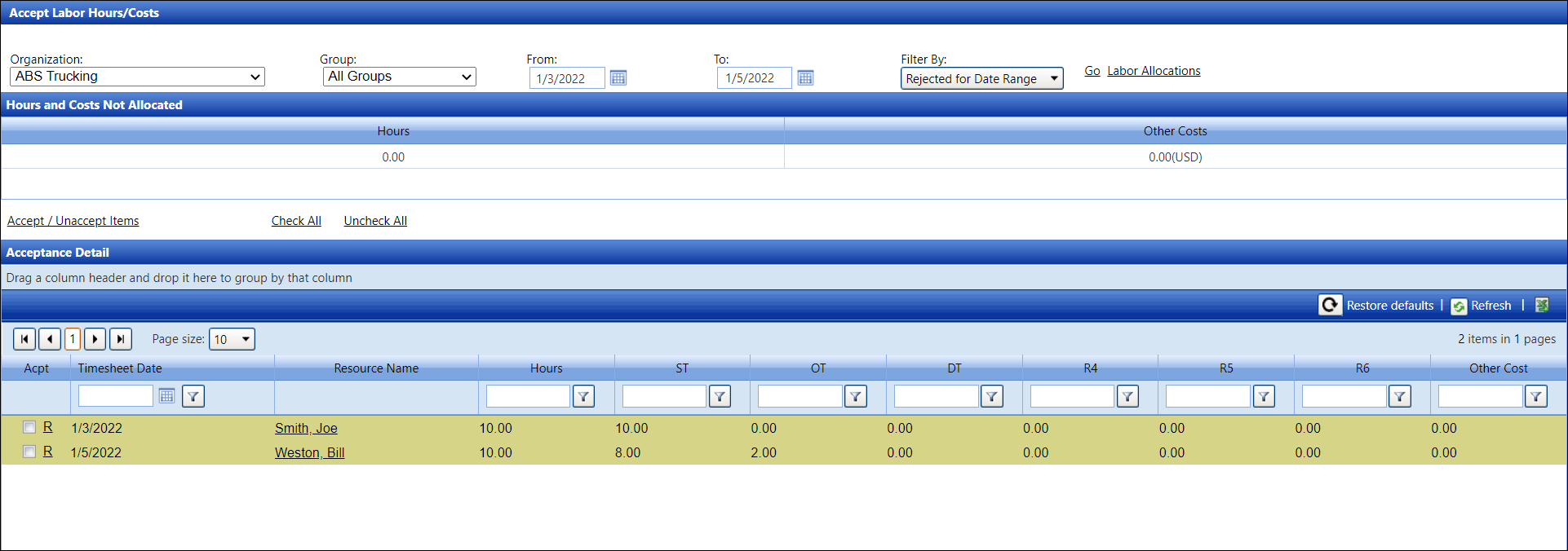The image size is (1568, 551).
Task: Export the grid to Excel icon
Action: point(1542,305)
